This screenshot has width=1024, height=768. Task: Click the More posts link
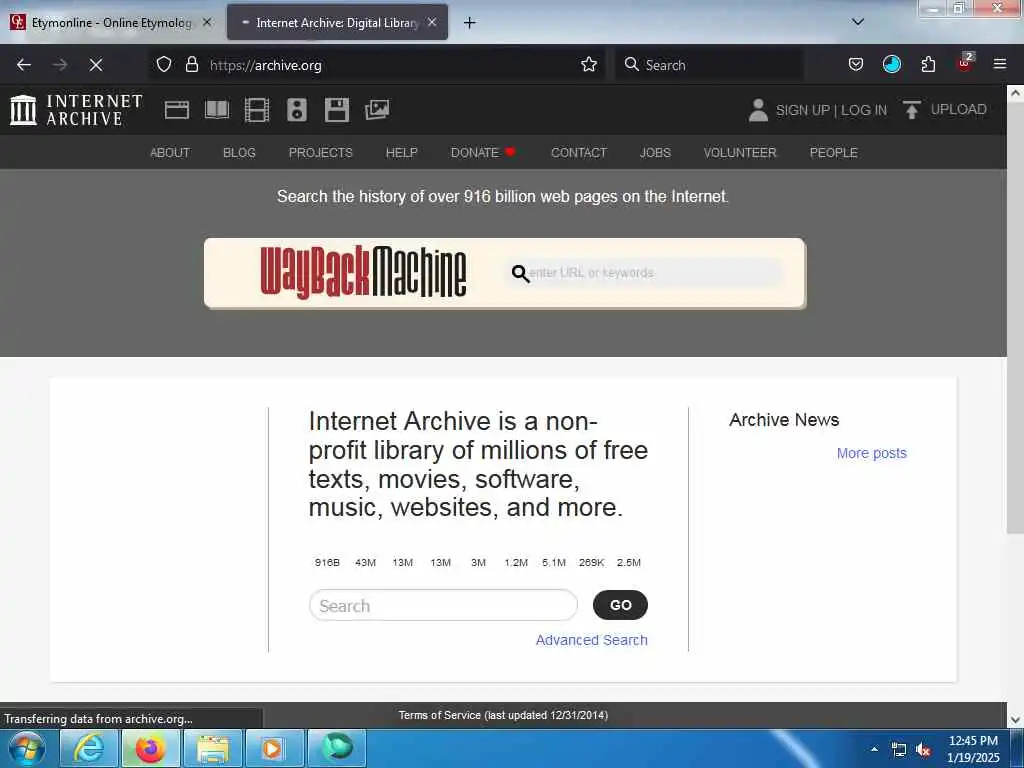click(x=872, y=453)
